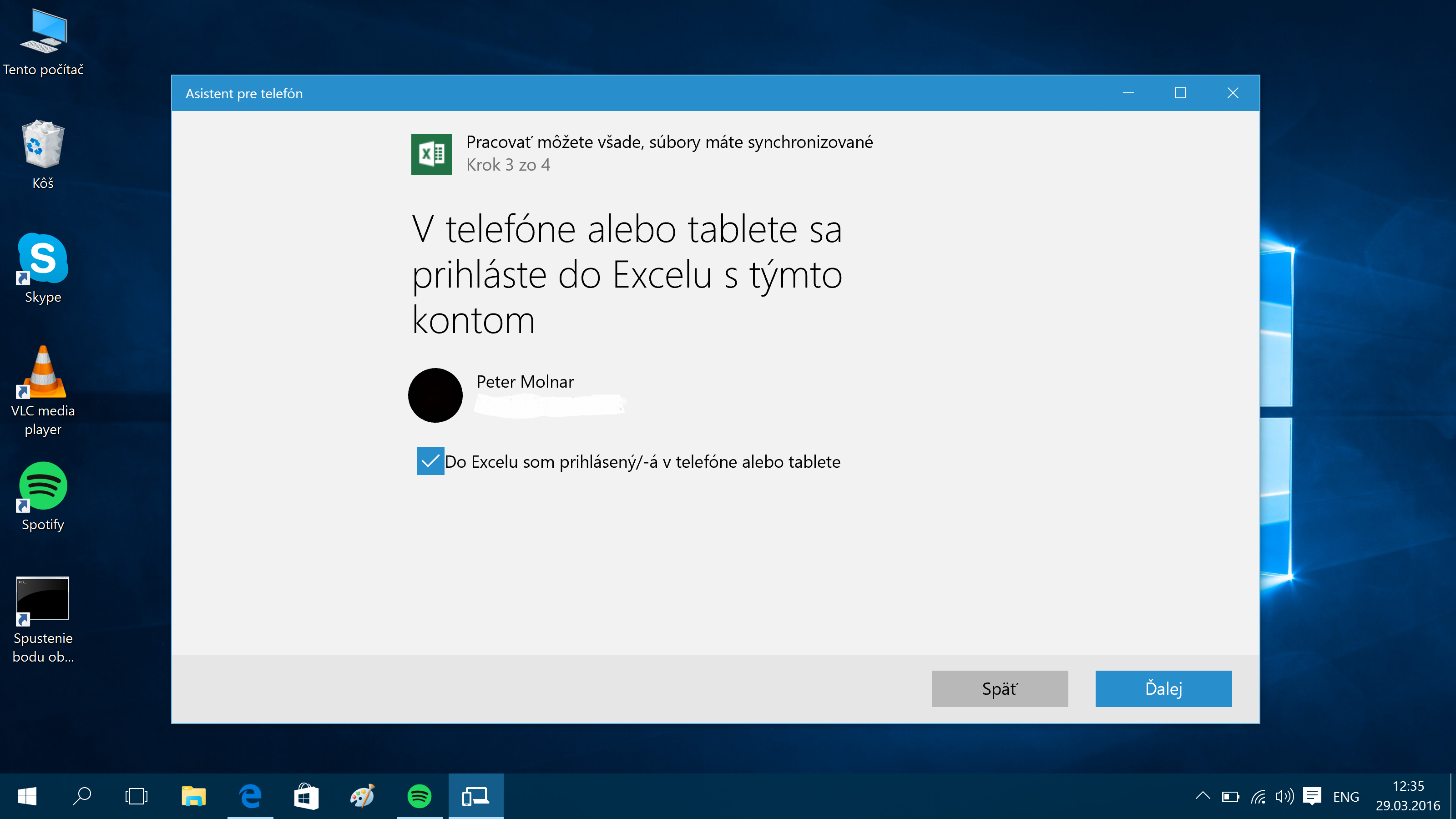Open Spotify from the taskbar

pos(420,796)
